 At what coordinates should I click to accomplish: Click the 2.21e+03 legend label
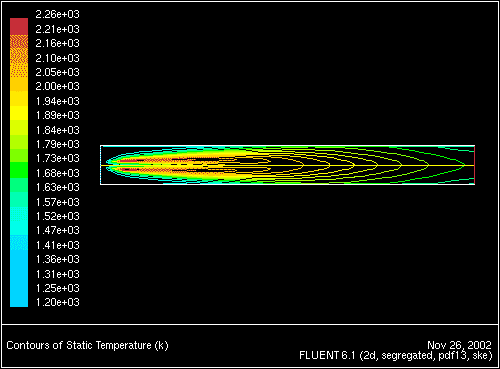pyautogui.click(x=57, y=29)
